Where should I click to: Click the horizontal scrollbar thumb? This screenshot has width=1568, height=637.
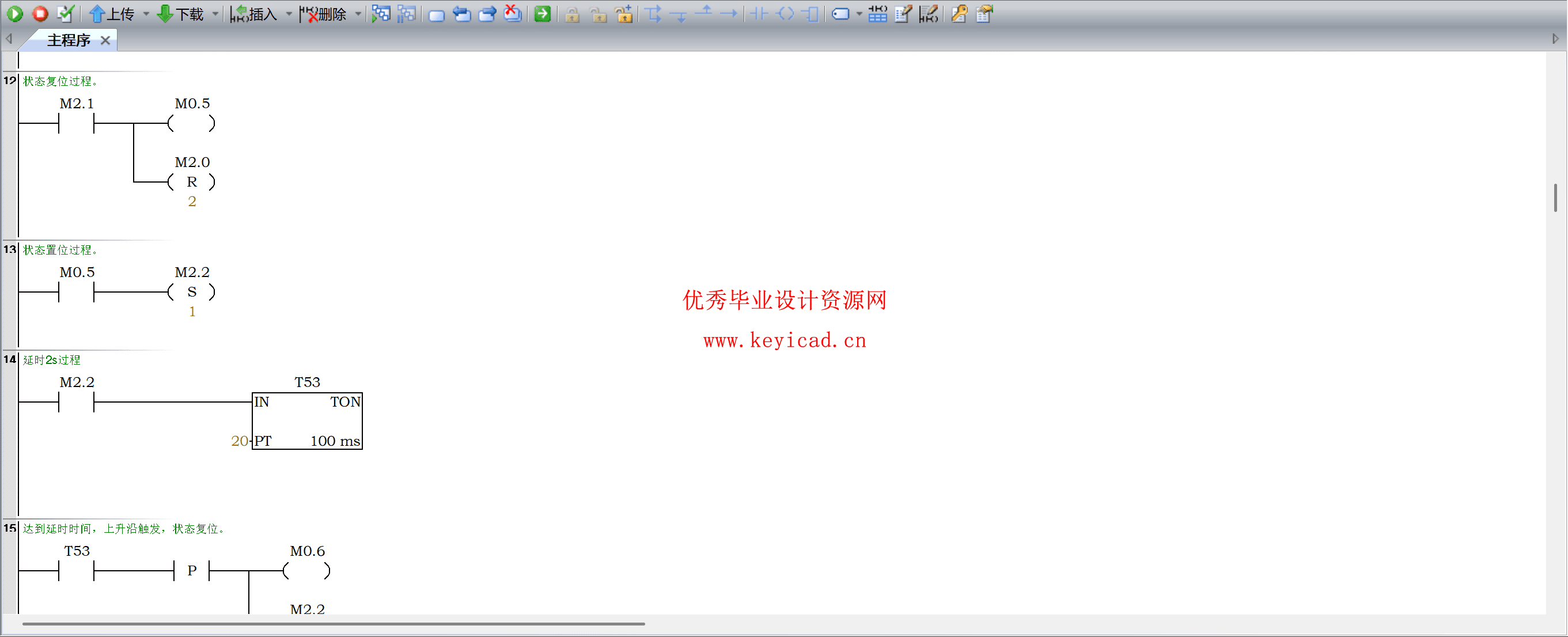pyautogui.click(x=334, y=624)
